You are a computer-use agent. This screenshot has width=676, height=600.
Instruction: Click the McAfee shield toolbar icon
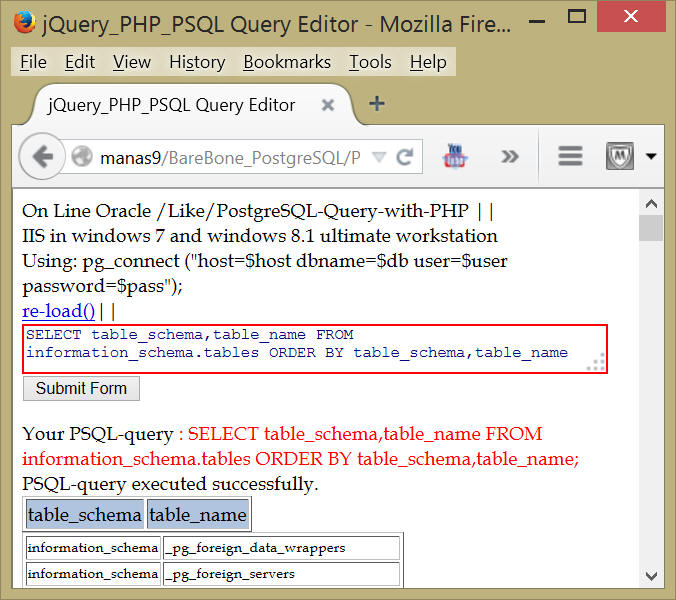[620, 156]
